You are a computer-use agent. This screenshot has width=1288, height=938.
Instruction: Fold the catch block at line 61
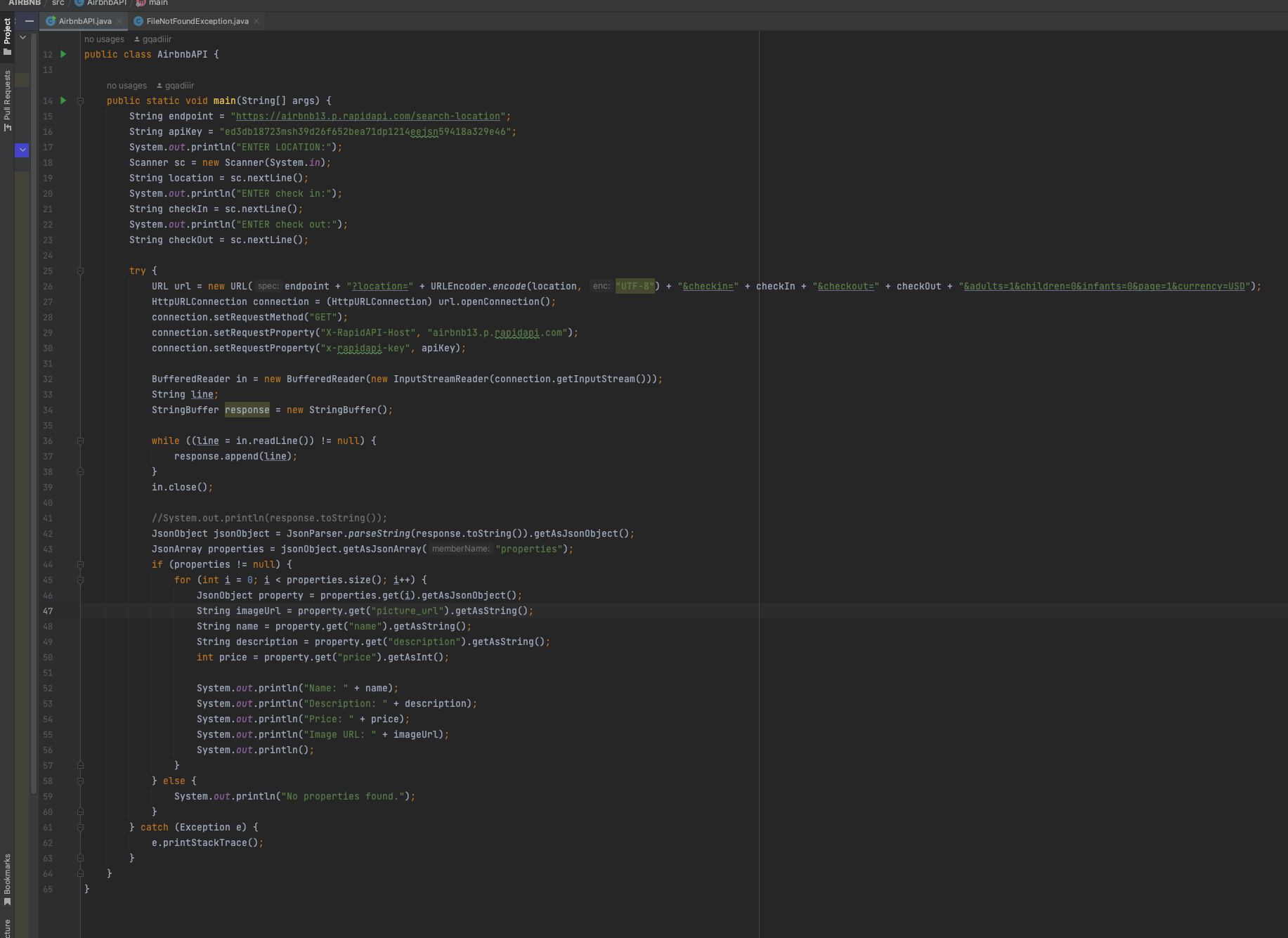click(80, 828)
